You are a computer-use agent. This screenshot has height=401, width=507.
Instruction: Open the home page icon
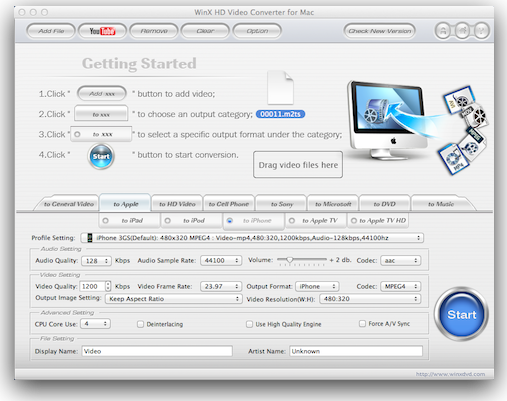(462, 31)
